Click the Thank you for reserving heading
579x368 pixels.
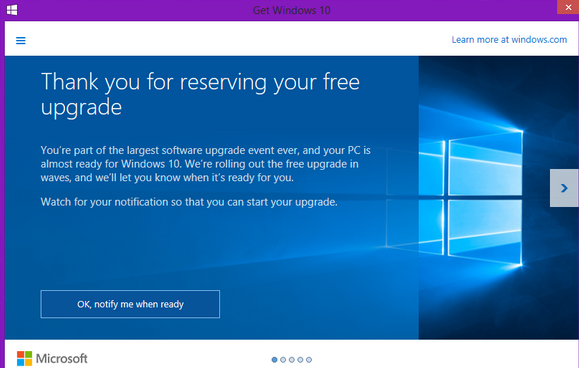(x=200, y=94)
